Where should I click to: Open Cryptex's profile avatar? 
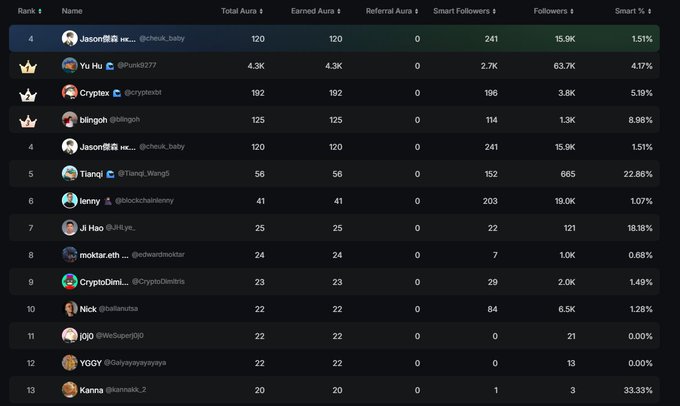pos(69,92)
